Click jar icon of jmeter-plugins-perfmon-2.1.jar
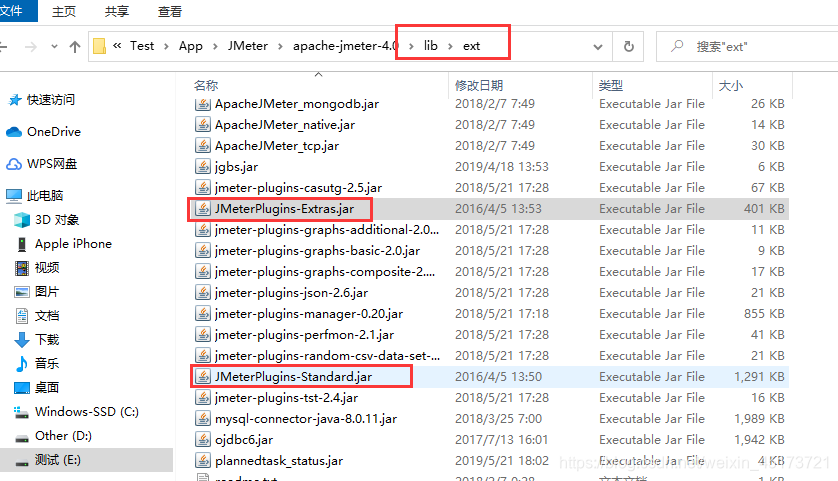Viewport: 838px width, 481px height. coord(203,335)
